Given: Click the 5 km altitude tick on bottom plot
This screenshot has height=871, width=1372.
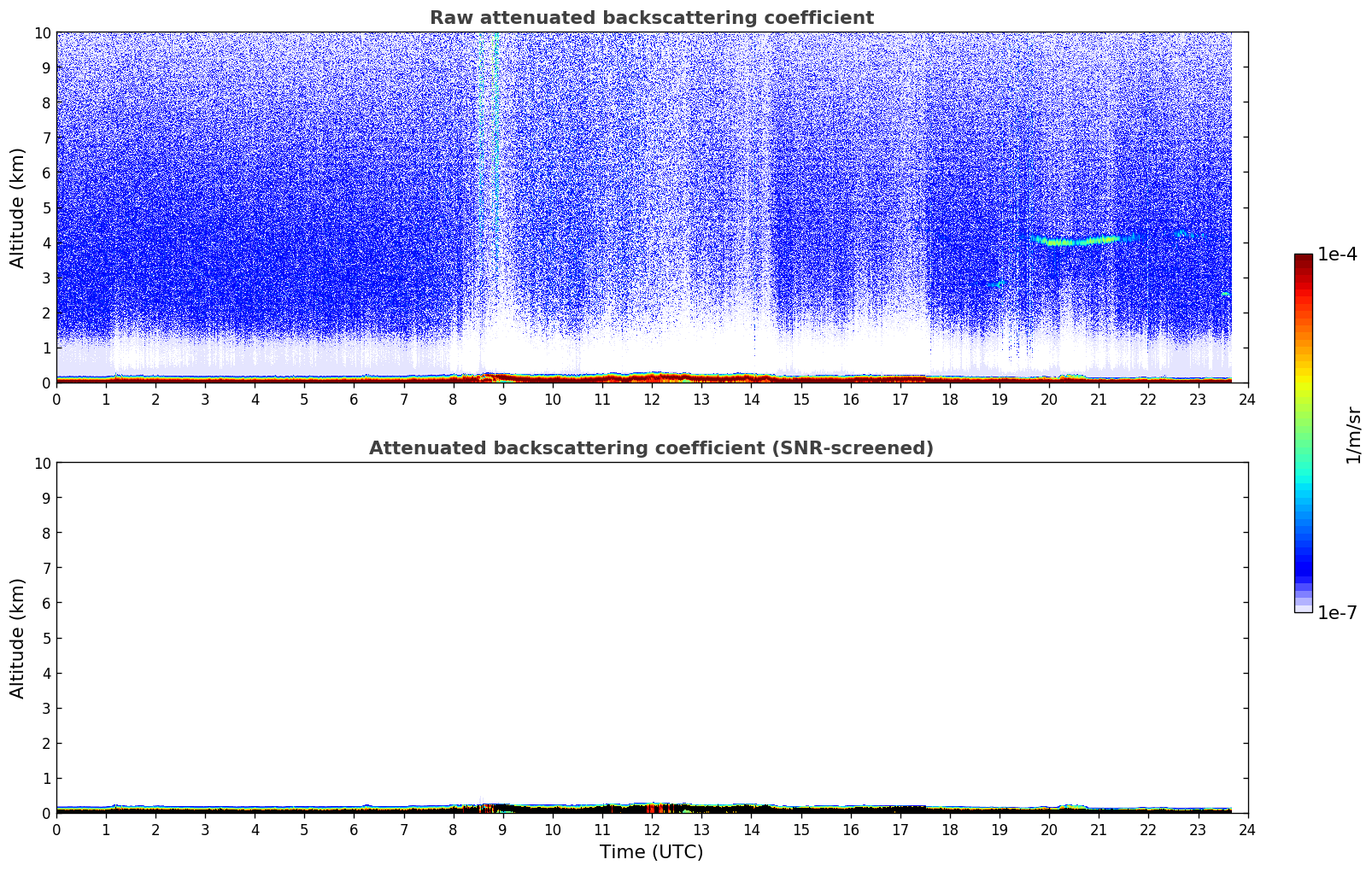Looking at the screenshot, I should click(46, 638).
